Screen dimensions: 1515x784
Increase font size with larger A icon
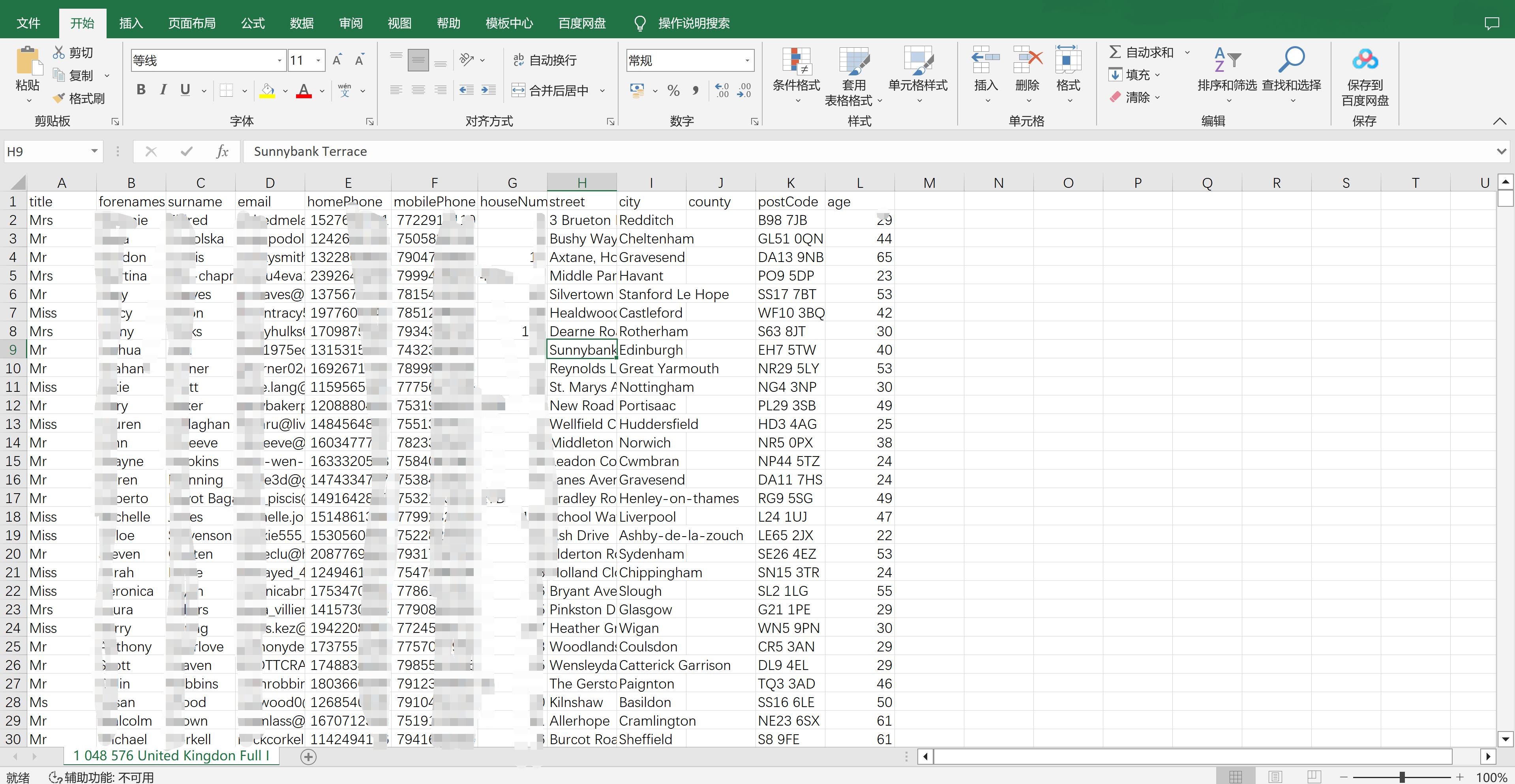coord(337,60)
